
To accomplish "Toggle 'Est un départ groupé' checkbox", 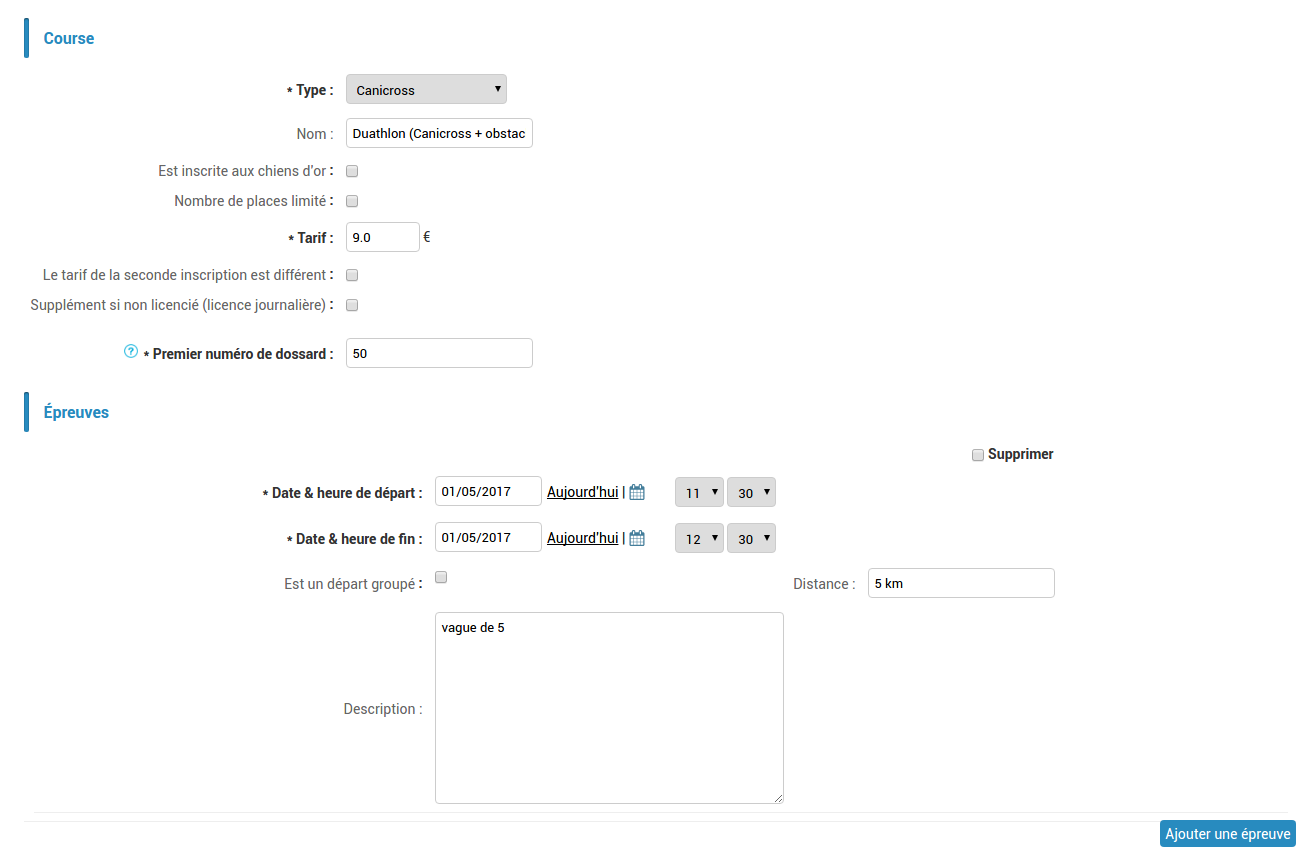I will [x=441, y=577].
